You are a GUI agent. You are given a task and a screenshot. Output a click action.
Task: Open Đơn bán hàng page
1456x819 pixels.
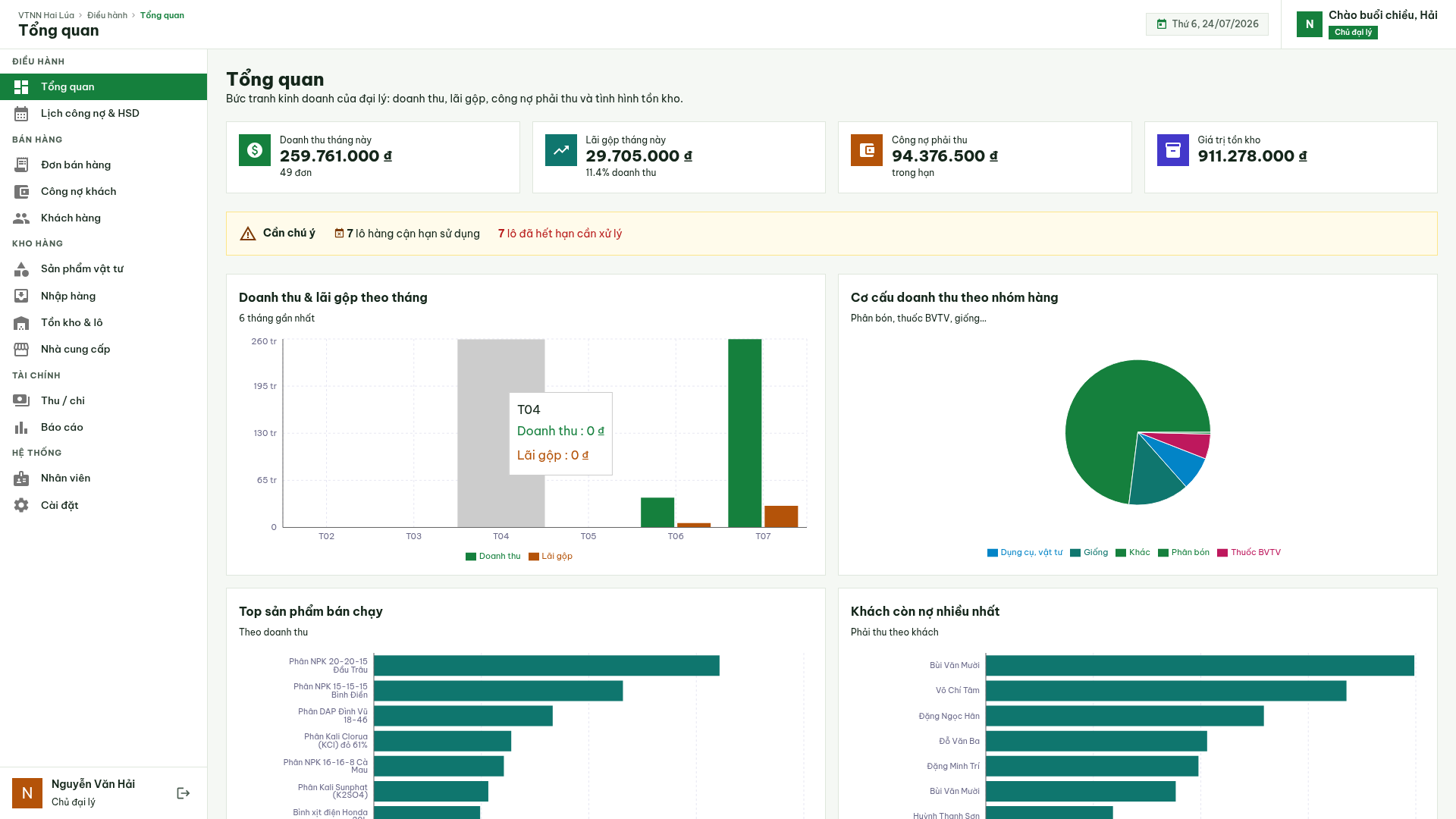tap(103, 165)
